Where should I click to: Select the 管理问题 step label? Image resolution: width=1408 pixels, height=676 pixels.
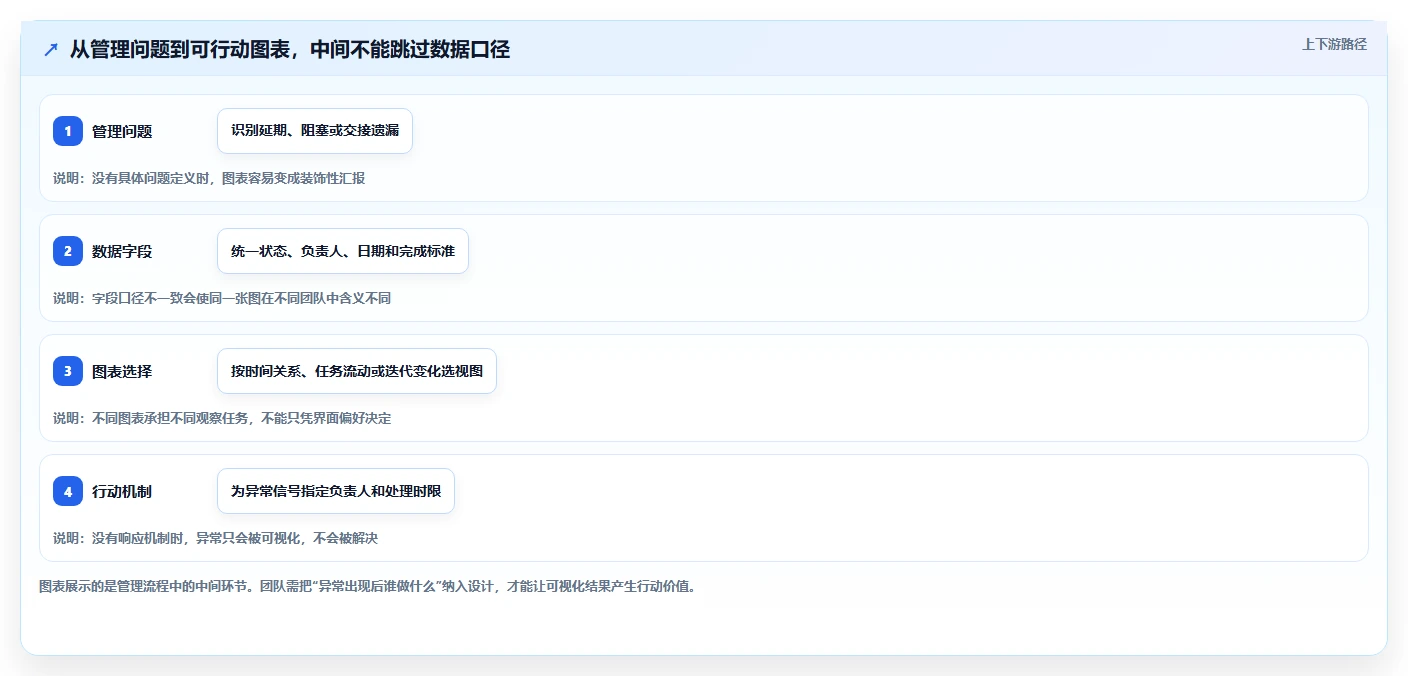(x=122, y=131)
